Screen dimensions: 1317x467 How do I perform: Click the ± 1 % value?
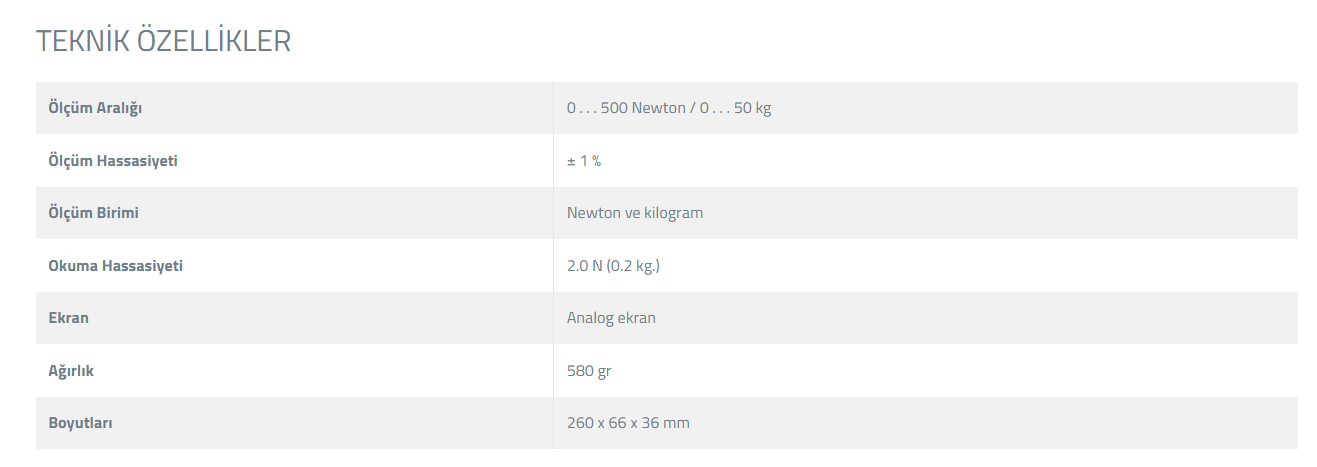(584, 160)
